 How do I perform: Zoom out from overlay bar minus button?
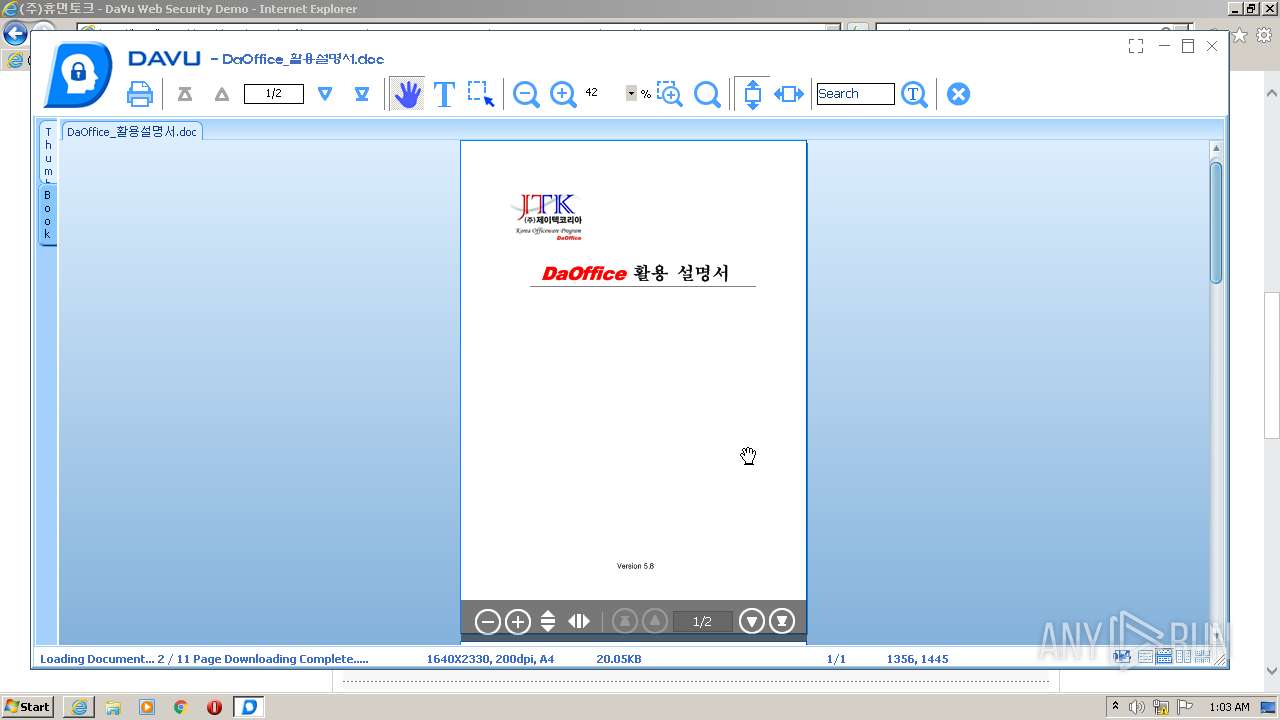487,622
